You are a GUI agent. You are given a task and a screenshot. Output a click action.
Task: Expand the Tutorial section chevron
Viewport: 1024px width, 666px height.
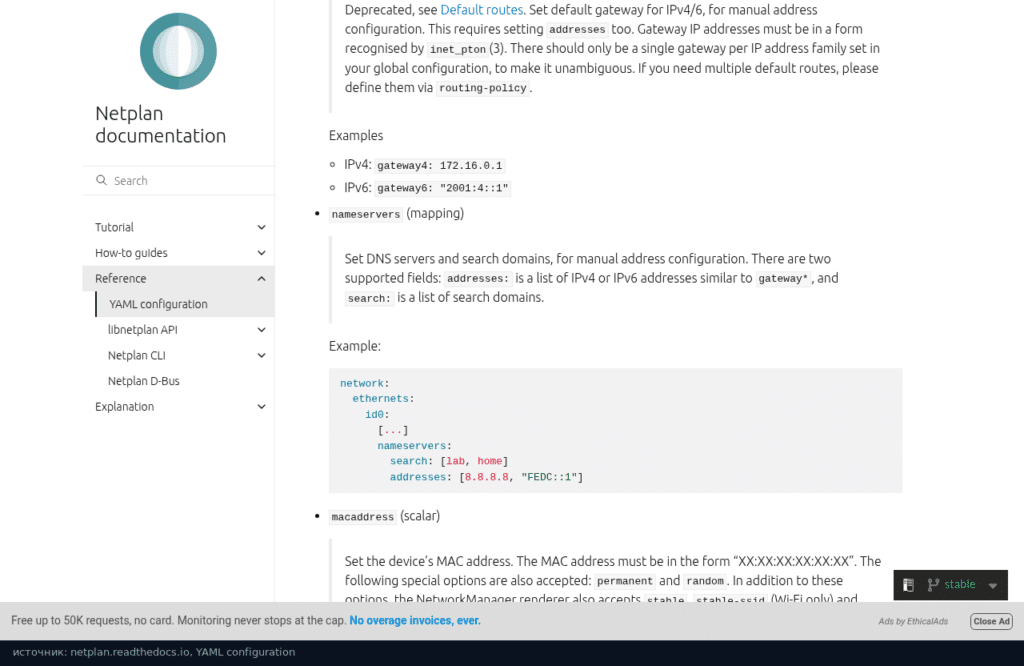coord(261,227)
